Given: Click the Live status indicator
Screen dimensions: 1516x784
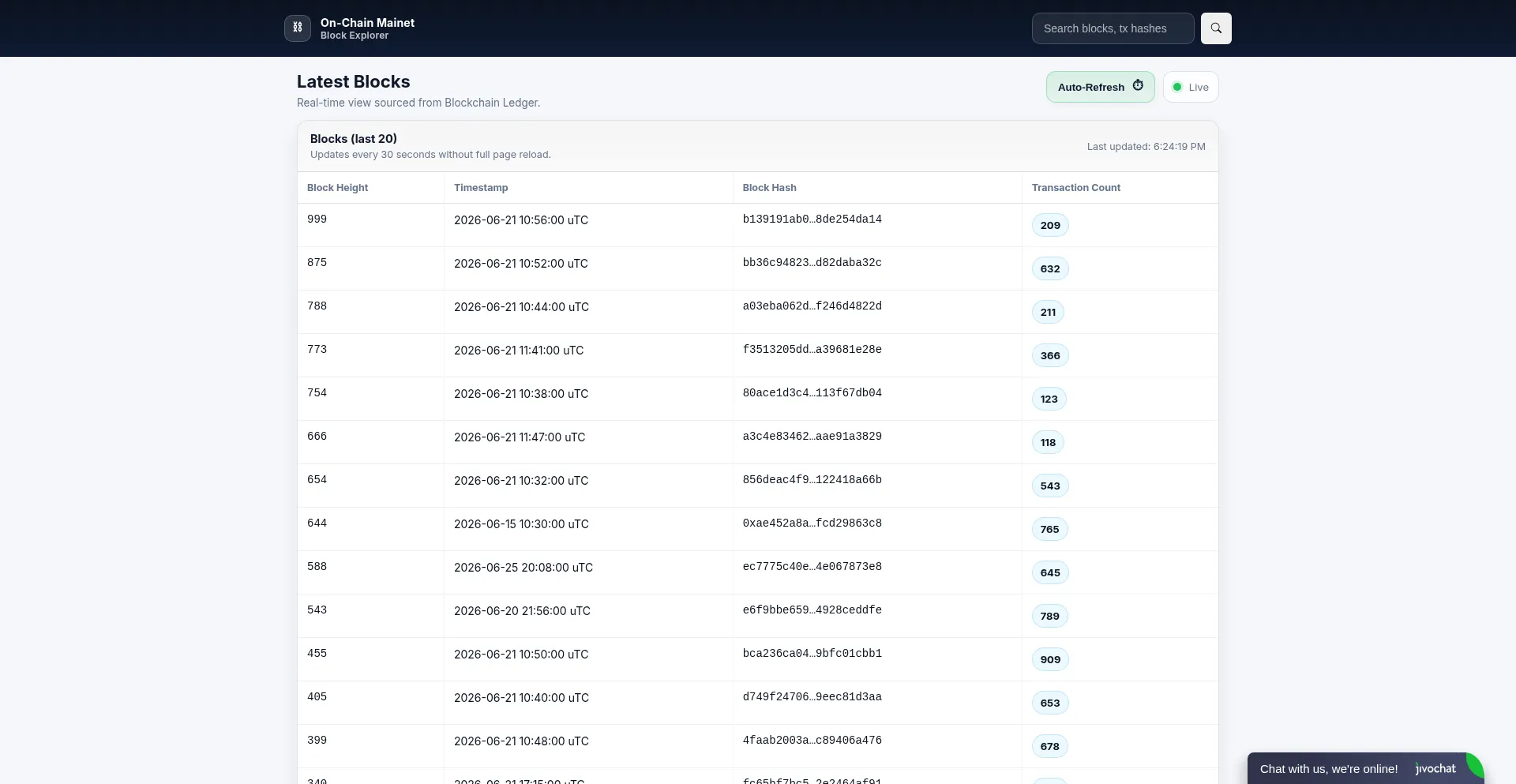Looking at the screenshot, I should pyautogui.click(x=1191, y=87).
